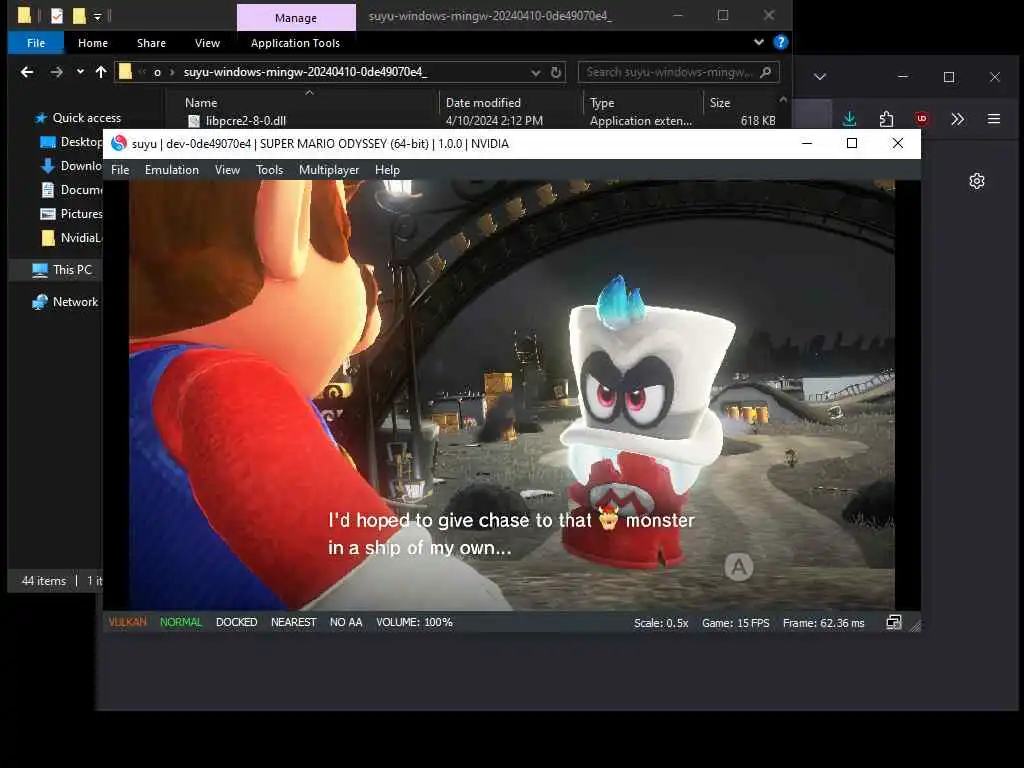Click the Frame: 62.36 ms status text

824,623
